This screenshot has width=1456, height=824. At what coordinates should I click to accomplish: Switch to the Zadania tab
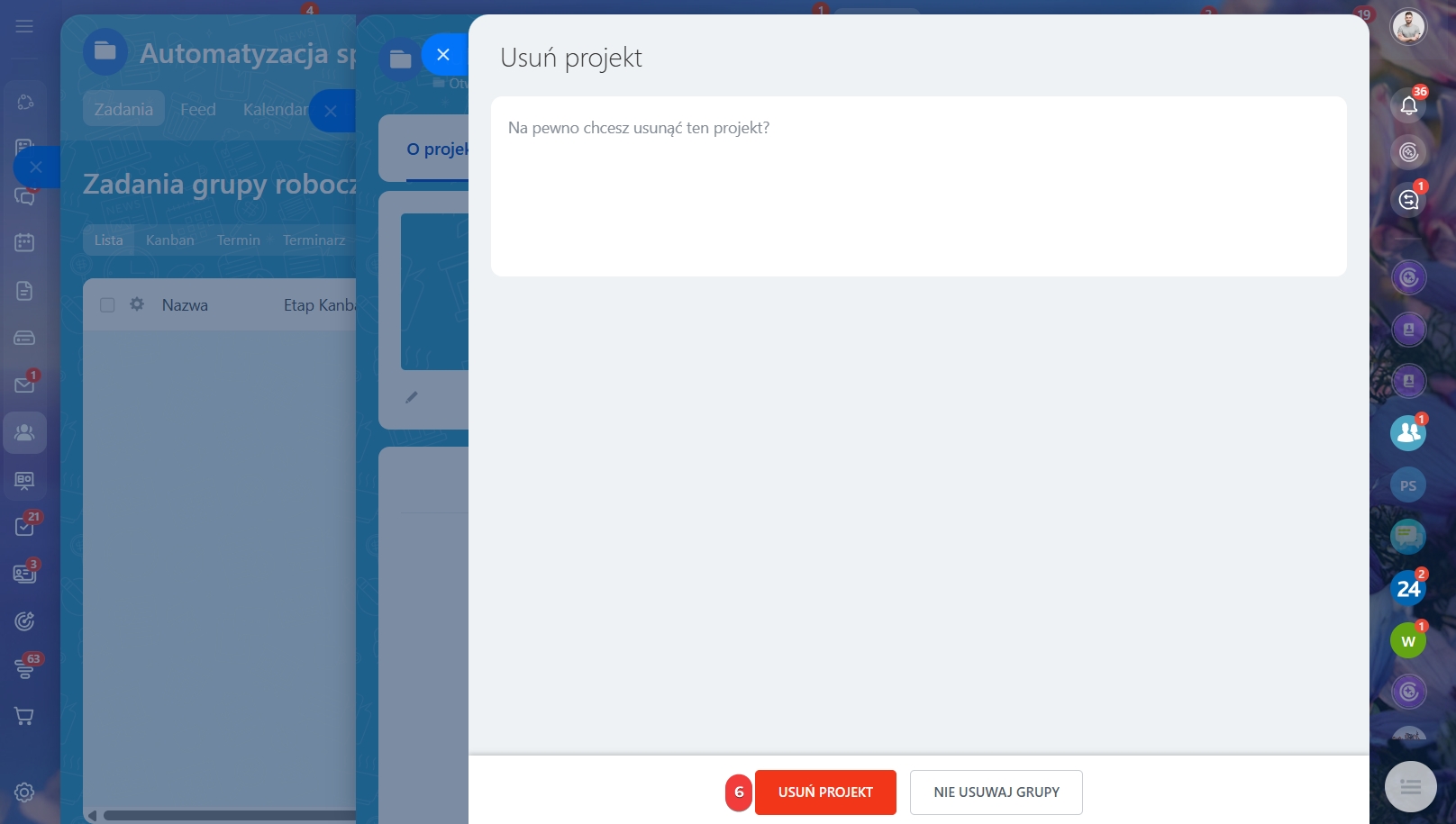(123, 109)
